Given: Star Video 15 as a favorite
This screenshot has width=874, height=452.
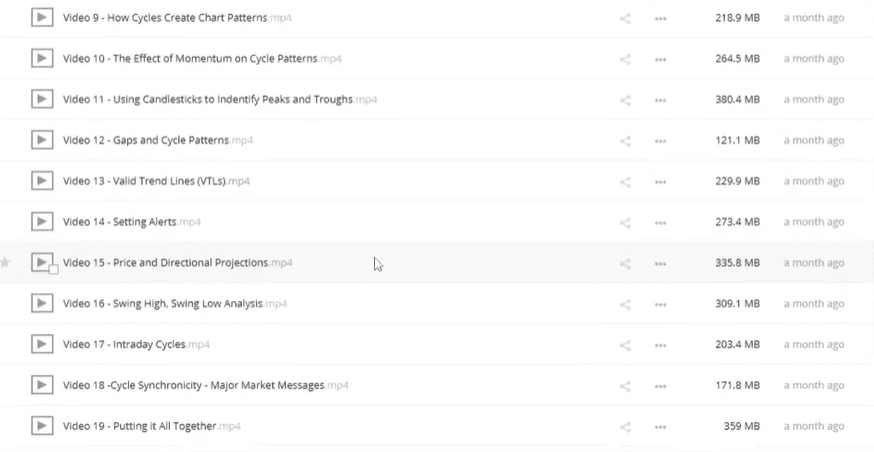Looking at the screenshot, I should point(5,262).
